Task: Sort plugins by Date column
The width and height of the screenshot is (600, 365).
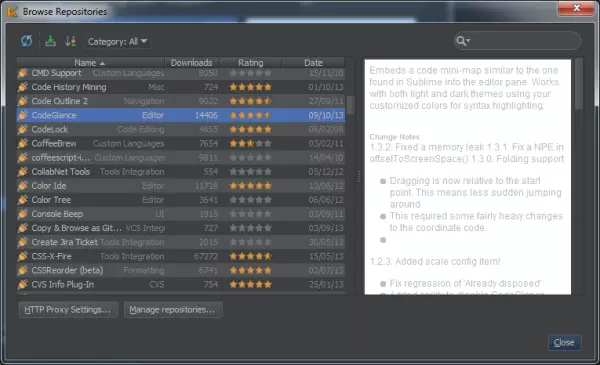Action: pos(313,62)
